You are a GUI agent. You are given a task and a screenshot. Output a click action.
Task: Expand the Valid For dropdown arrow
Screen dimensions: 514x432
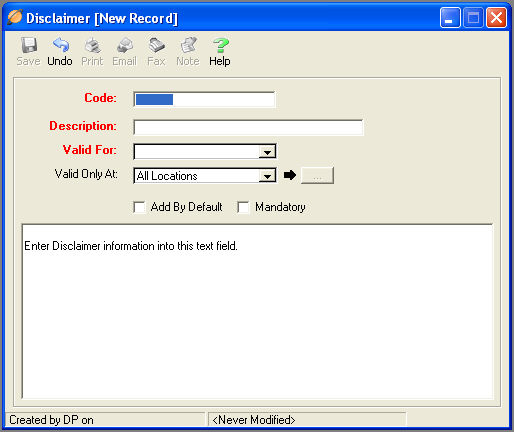coord(267,152)
